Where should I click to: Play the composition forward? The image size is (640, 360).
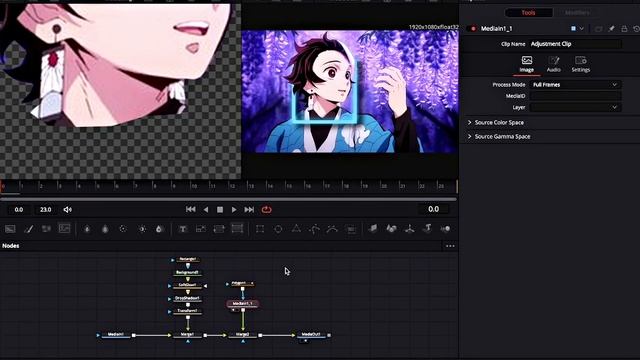[234, 209]
